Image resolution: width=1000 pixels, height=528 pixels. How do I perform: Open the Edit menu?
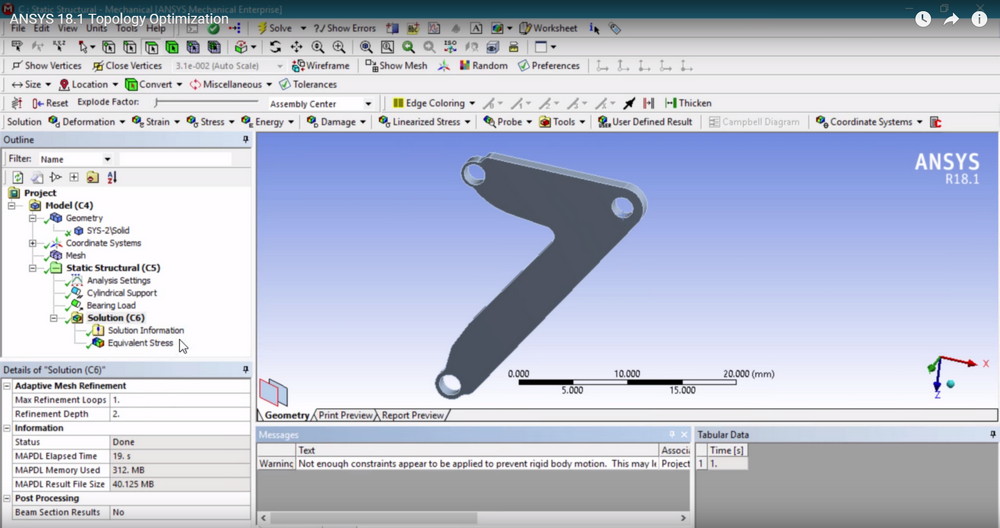[41, 28]
